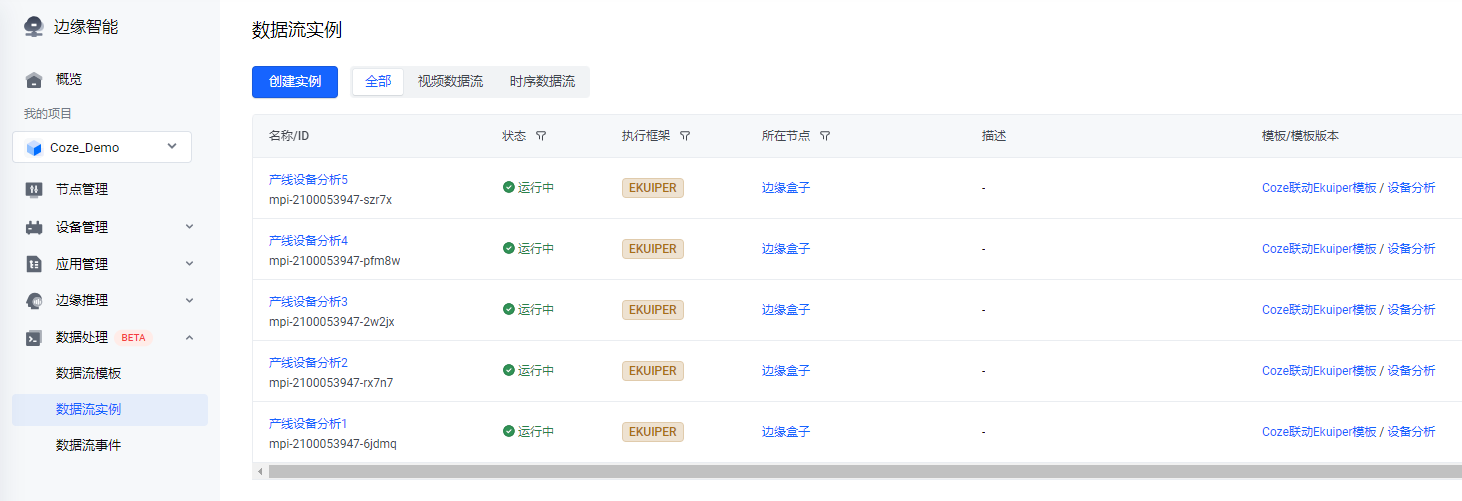
Task: Expand the 边缘推理 submenu chevron
Action: click(189, 300)
